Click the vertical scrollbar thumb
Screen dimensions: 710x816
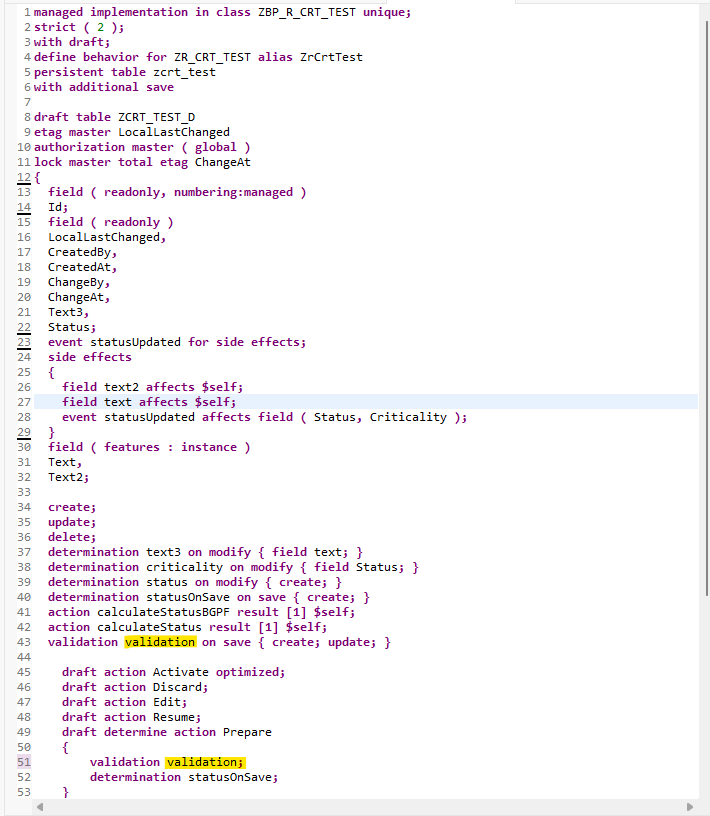(707, 308)
